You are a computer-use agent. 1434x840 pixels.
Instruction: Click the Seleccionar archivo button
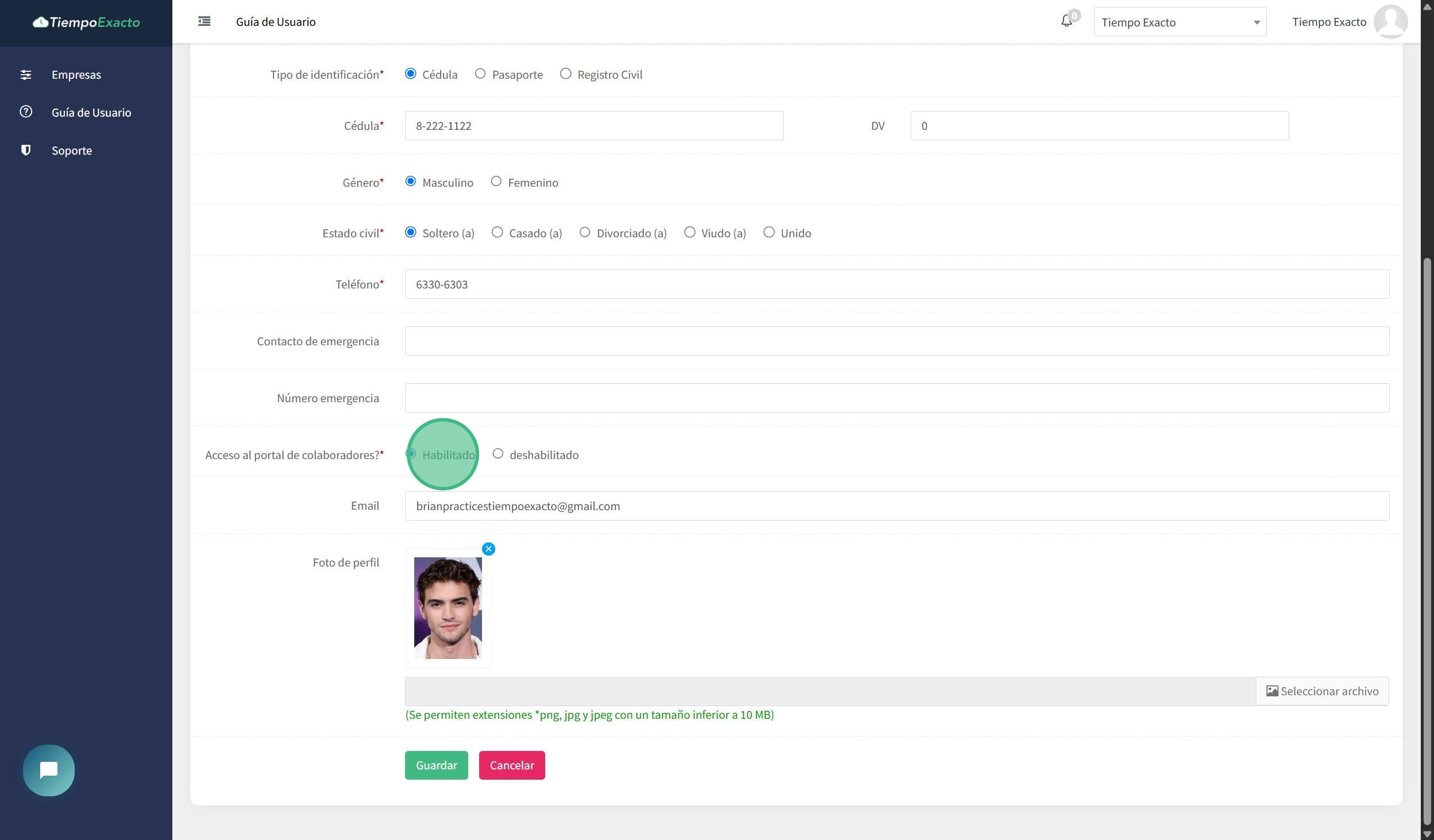pos(1322,691)
